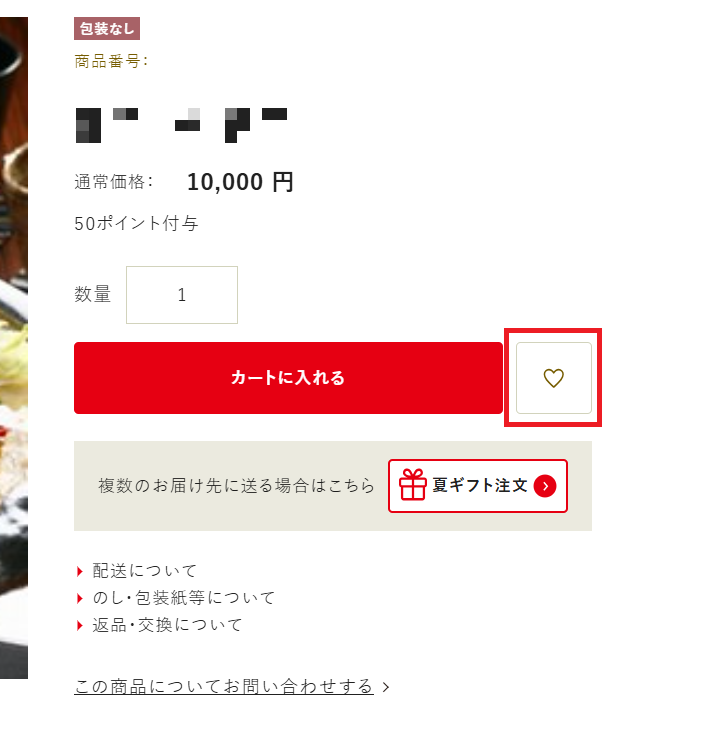Focus the 数量 quantity field
This screenshot has height=742, width=722.
click(x=182, y=295)
